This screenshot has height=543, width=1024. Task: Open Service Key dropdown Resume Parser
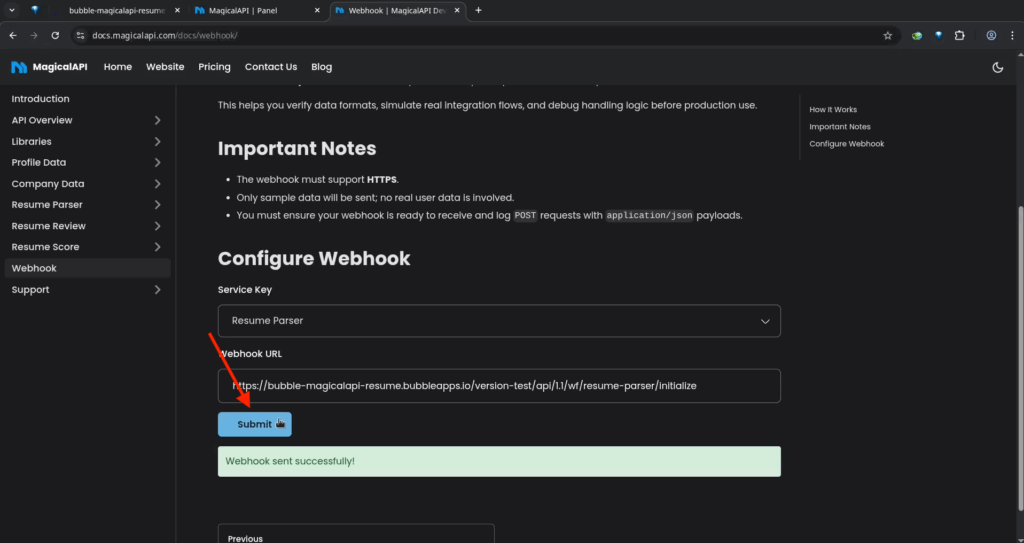click(499, 321)
